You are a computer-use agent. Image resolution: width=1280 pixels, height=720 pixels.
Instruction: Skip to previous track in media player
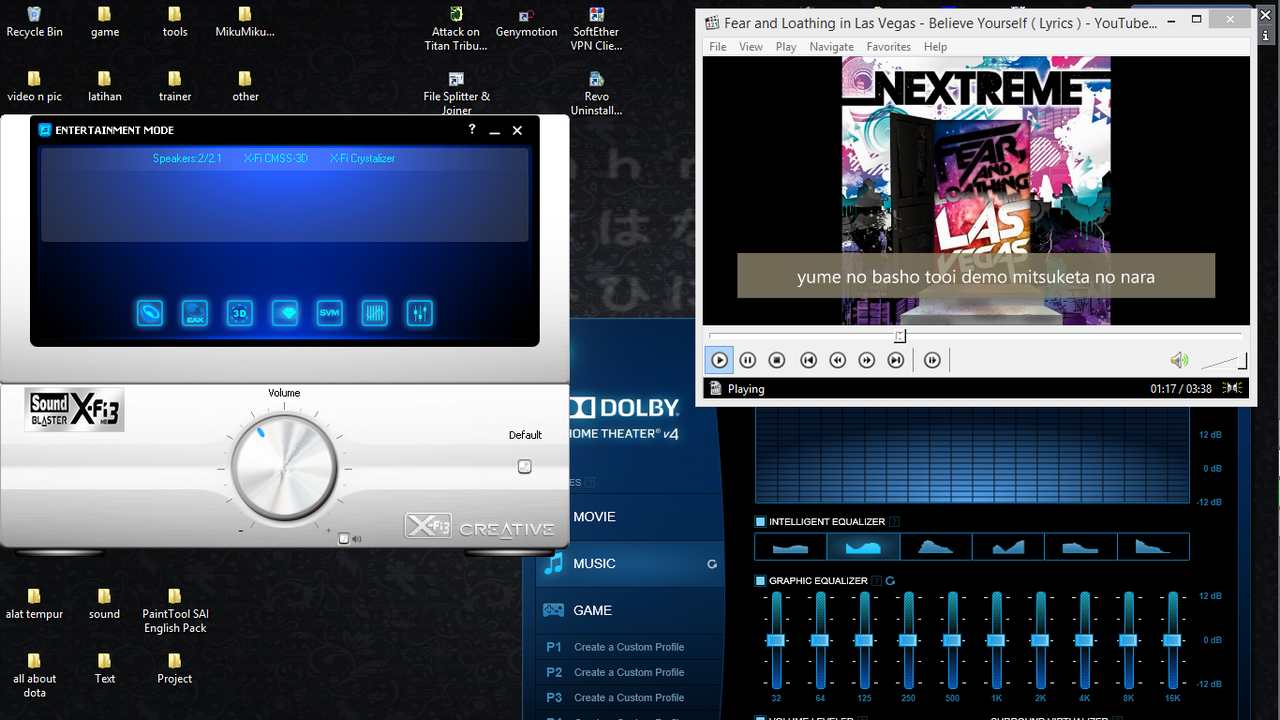809,360
